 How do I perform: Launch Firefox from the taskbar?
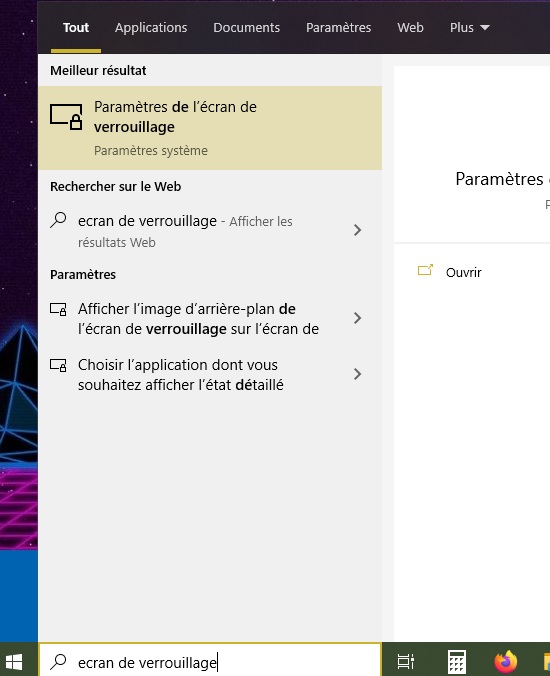pos(506,661)
